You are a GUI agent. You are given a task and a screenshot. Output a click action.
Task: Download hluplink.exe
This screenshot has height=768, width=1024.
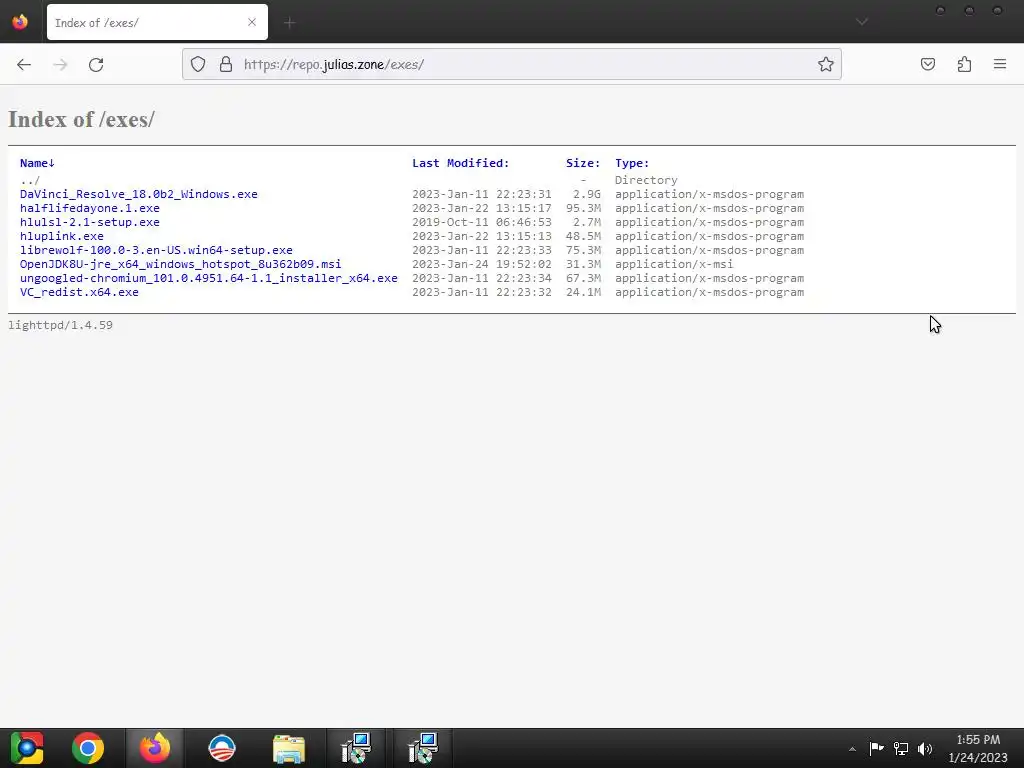[61, 236]
